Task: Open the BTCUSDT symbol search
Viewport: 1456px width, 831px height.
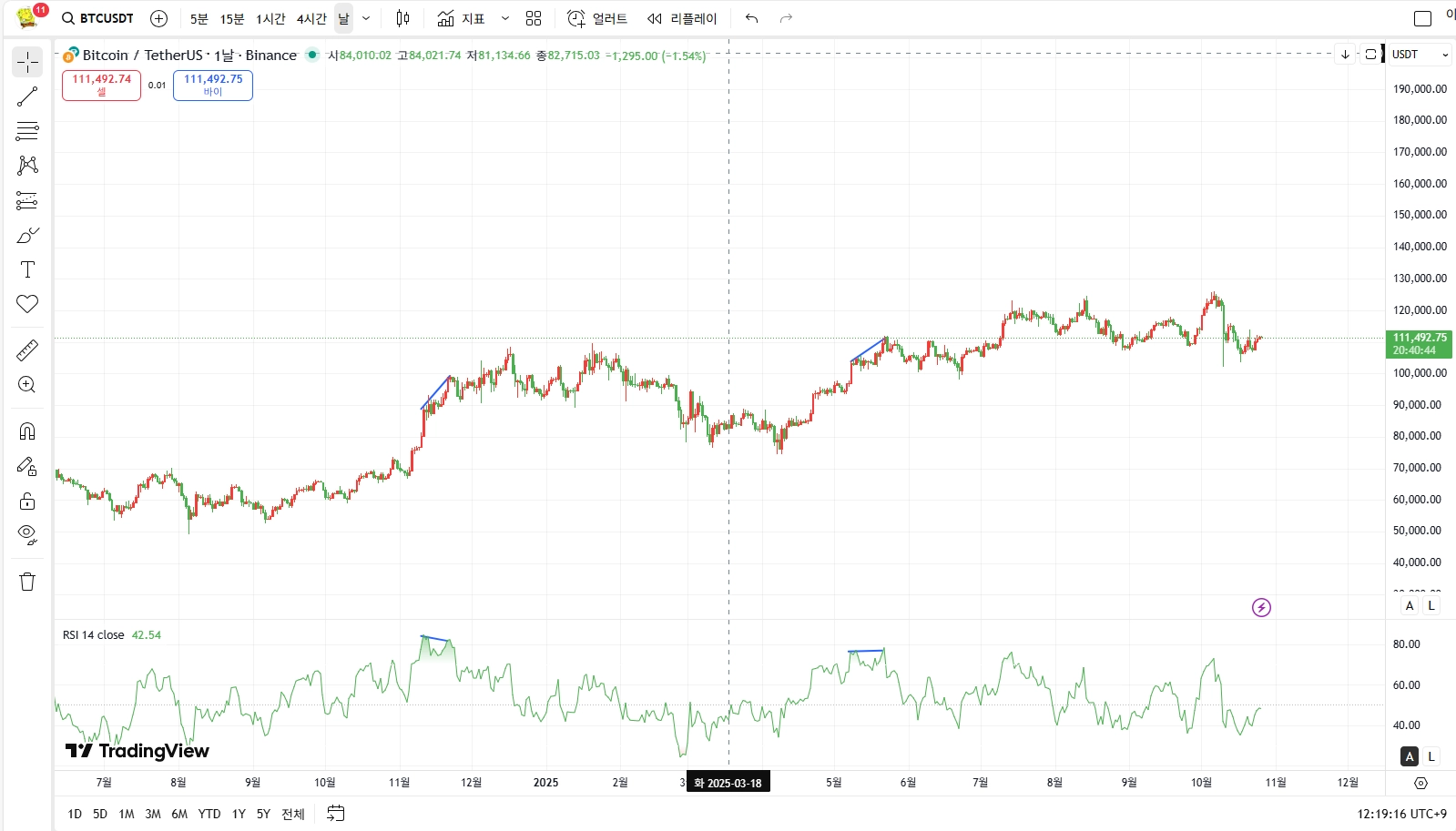Action: pyautogui.click(x=97, y=18)
